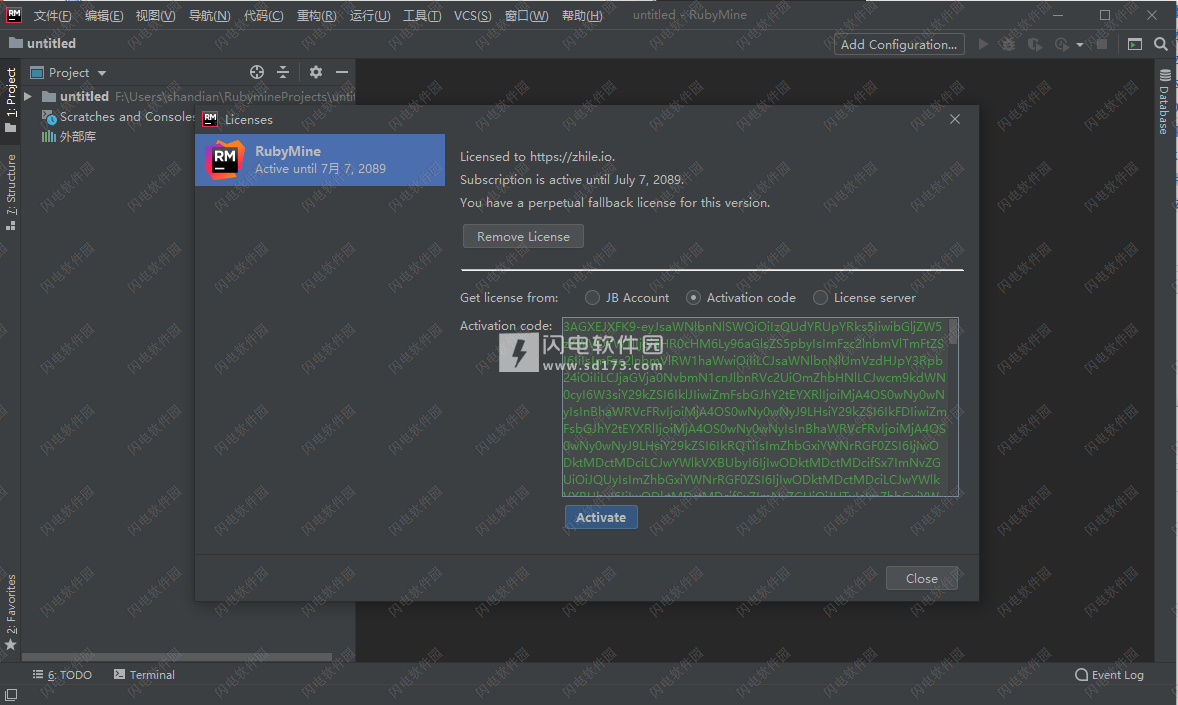Click the locate target crosshair icon
The width and height of the screenshot is (1178, 705).
(257, 72)
